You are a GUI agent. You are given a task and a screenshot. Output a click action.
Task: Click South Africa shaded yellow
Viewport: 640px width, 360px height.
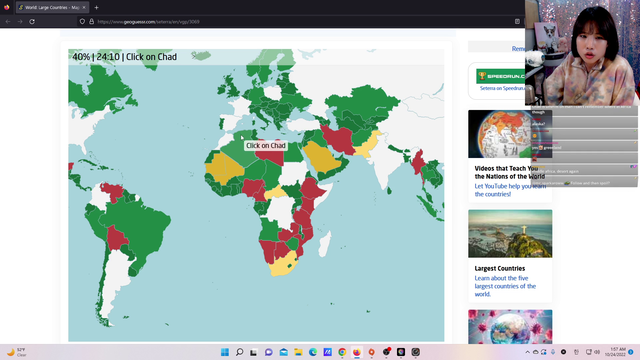282,264
